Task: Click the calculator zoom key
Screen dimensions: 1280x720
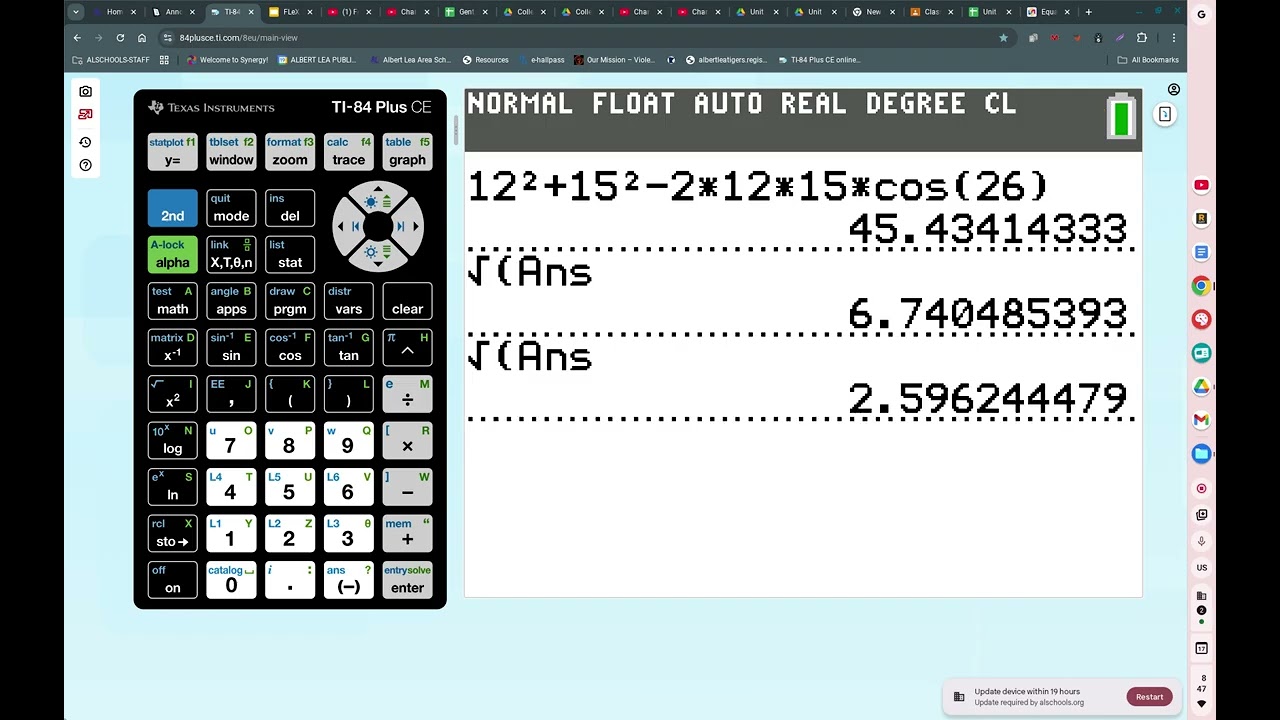Action: [x=290, y=152]
